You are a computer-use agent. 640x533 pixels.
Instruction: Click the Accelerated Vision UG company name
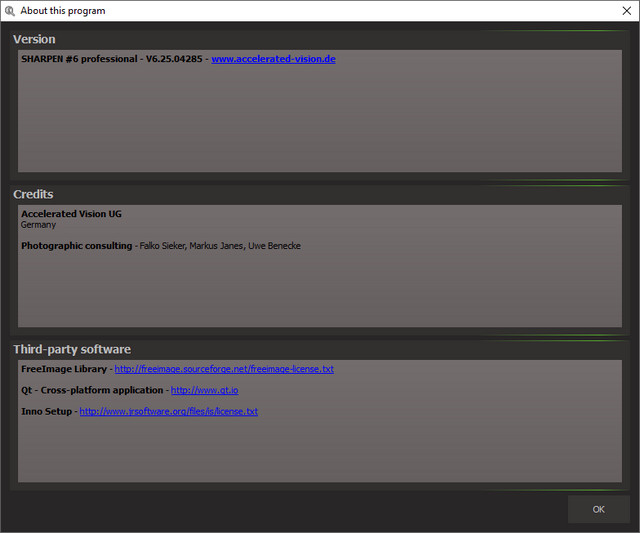(71, 214)
